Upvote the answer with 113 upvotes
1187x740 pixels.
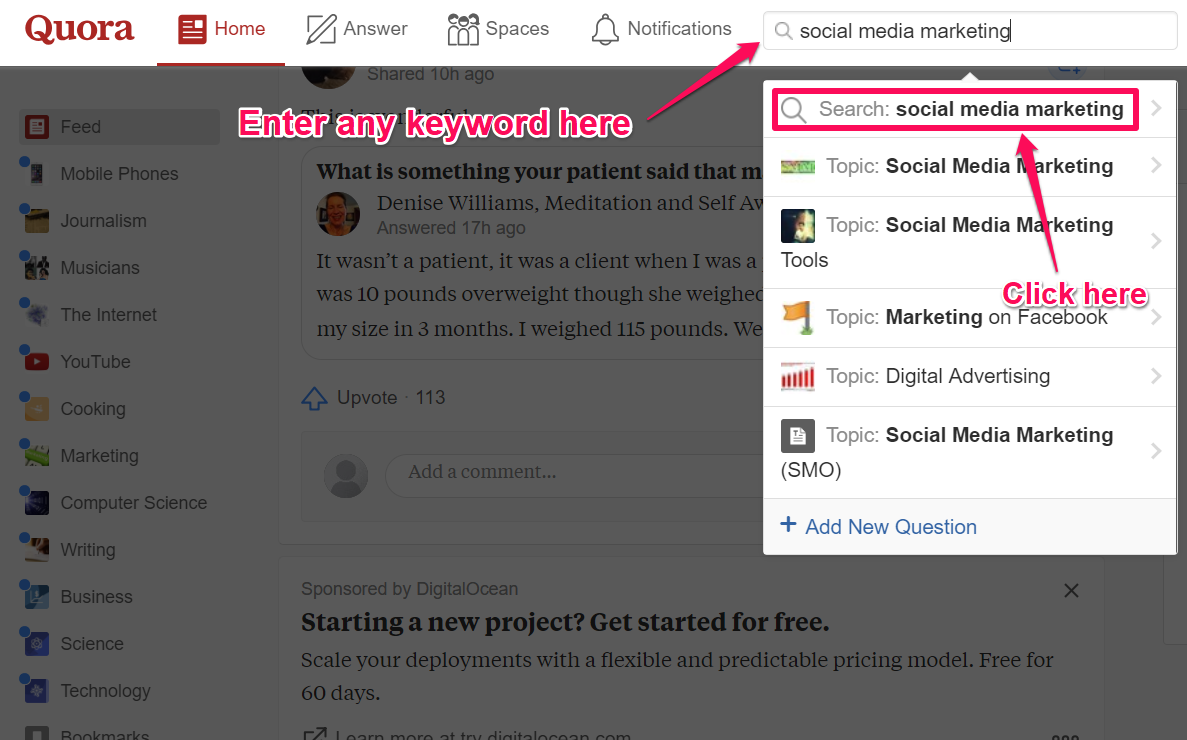(x=372, y=398)
